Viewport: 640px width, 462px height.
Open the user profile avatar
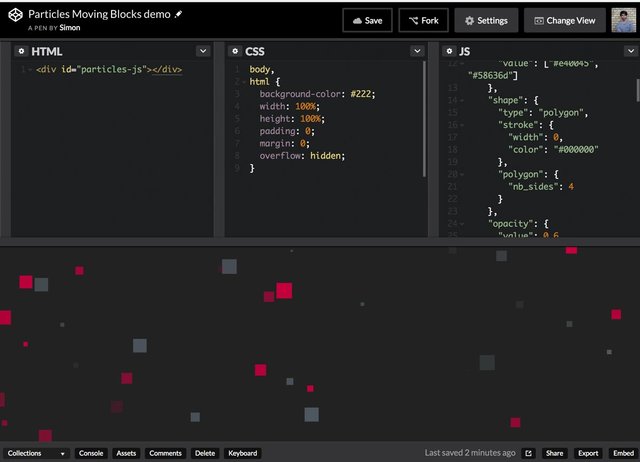[x=623, y=20]
